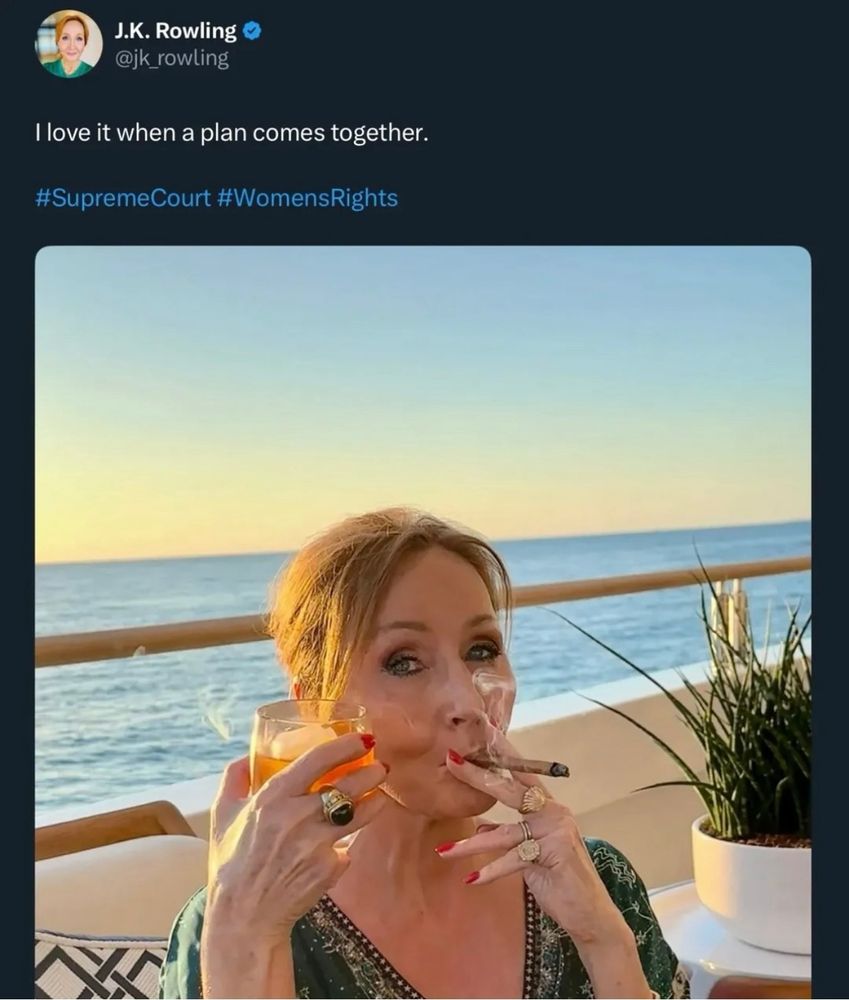The image size is (849, 1000).
Task: Click the green embroidered dress in the photo
Action: [x=421, y=938]
